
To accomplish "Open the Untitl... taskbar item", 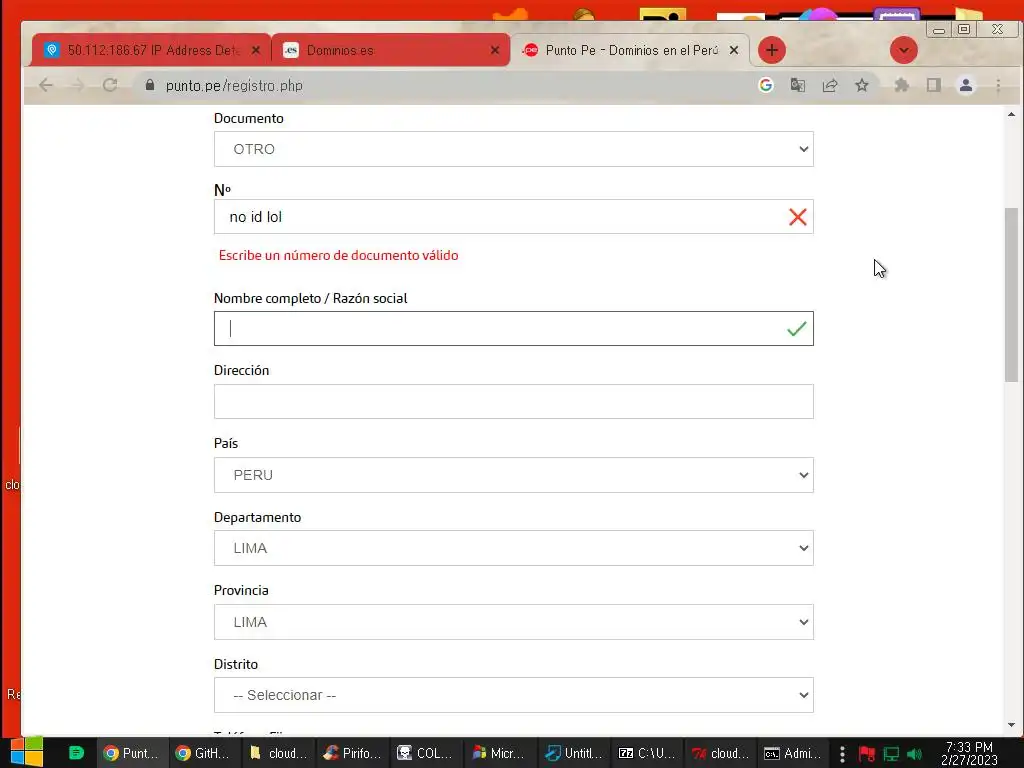I will click(573, 753).
